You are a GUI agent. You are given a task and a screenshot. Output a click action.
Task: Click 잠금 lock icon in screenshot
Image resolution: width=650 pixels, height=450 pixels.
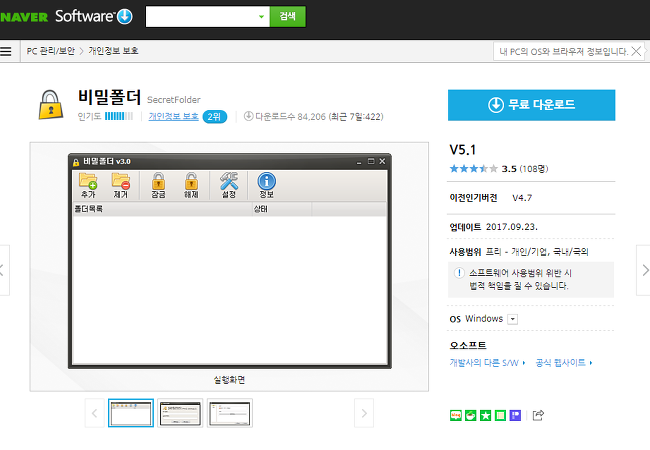(158, 185)
